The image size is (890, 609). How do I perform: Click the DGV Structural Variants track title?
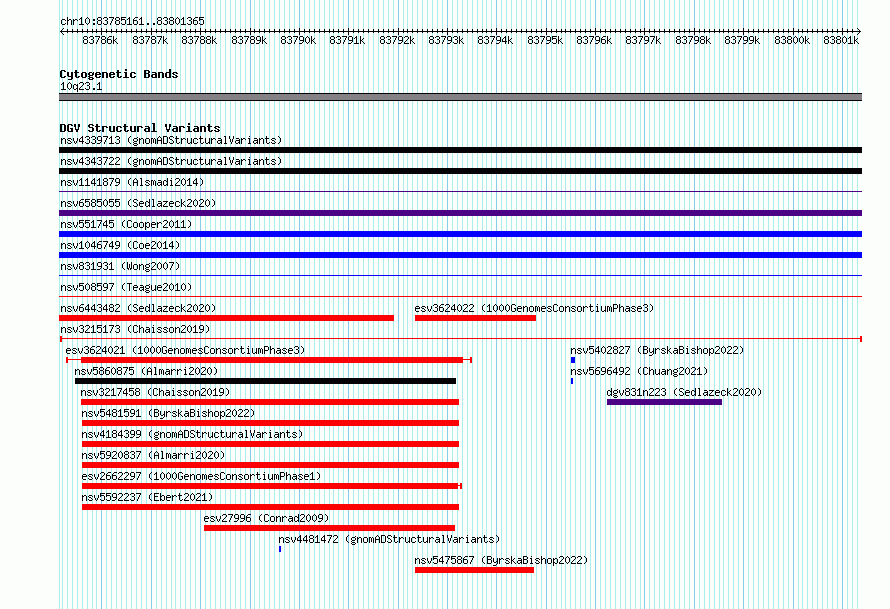point(140,128)
